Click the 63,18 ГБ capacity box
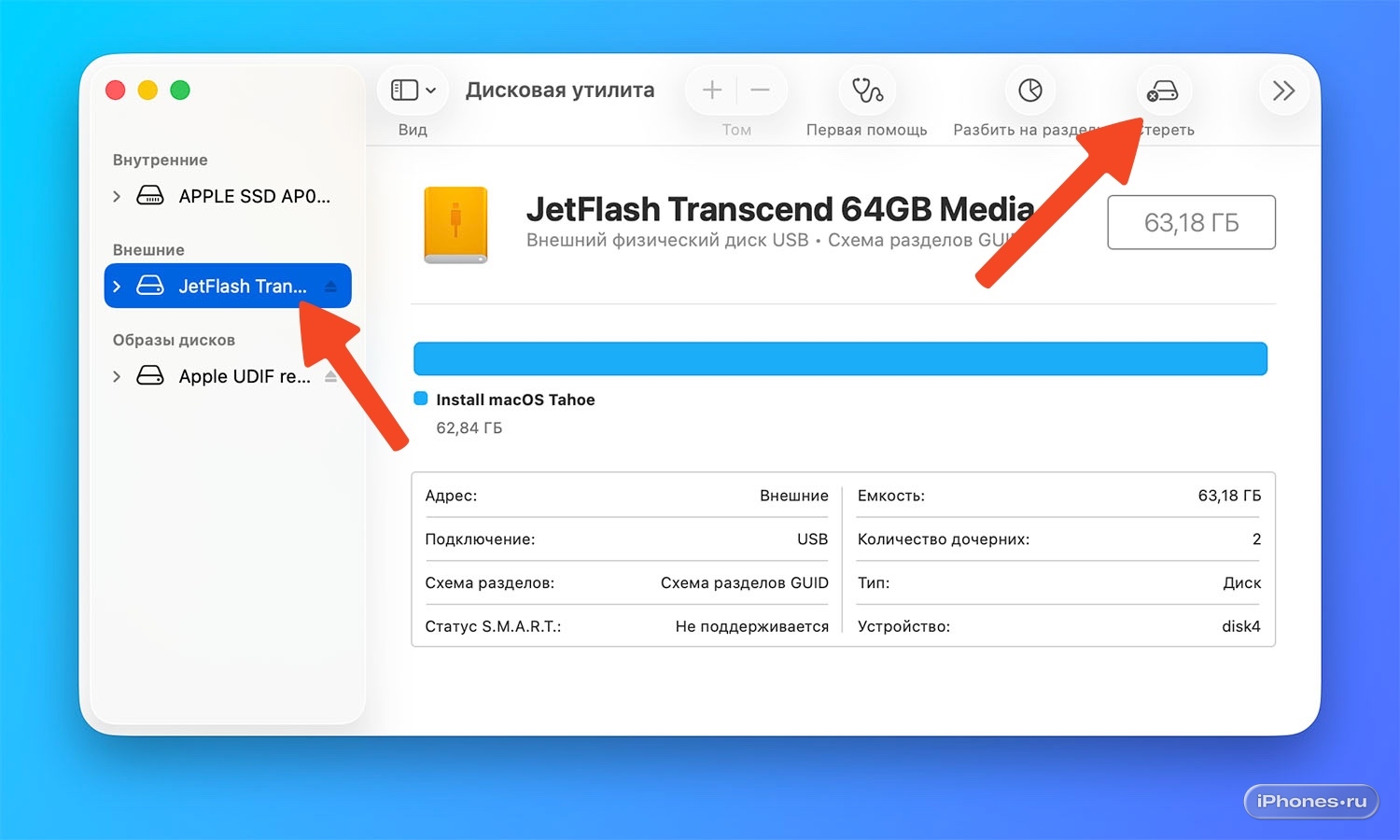Screen dimensions: 1400x840 click(1191, 222)
